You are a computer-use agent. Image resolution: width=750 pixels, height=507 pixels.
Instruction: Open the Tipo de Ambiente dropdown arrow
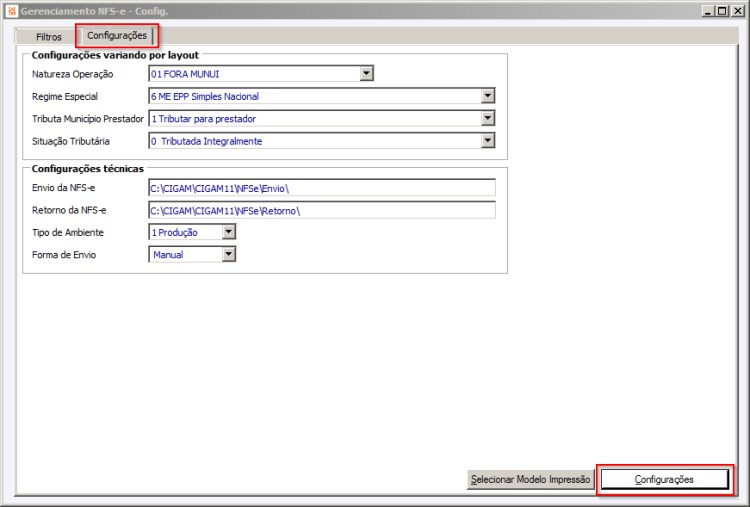229,232
